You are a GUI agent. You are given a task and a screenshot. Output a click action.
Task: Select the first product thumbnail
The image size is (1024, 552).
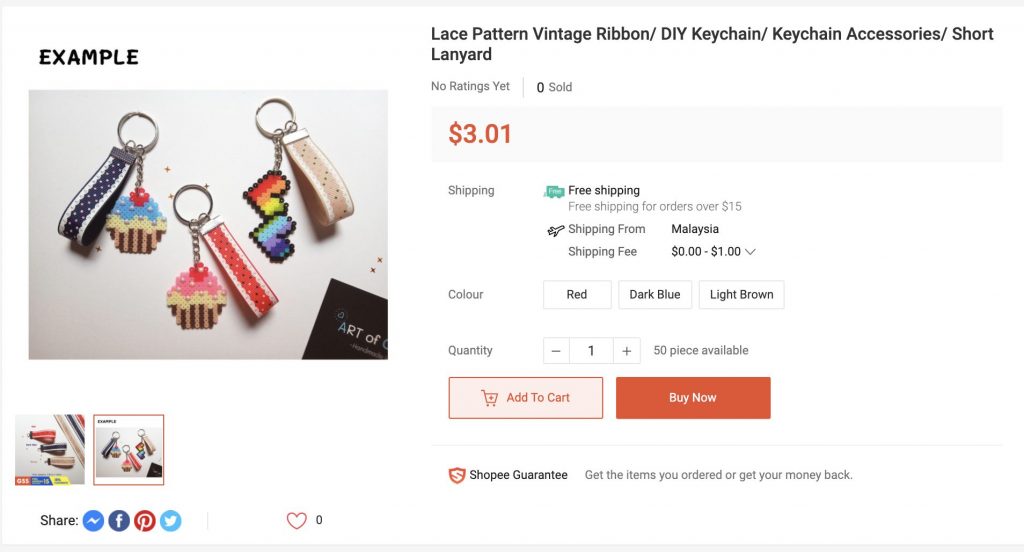tap(50, 450)
